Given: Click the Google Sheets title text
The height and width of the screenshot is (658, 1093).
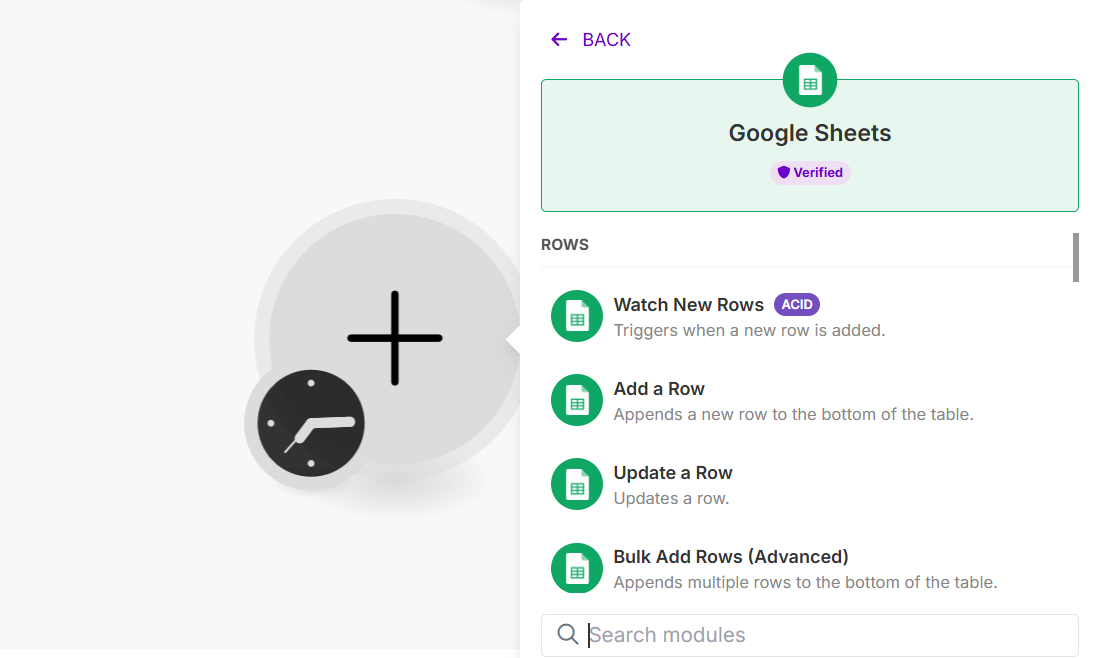Looking at the screenshot, I should (x=810, y=133).
